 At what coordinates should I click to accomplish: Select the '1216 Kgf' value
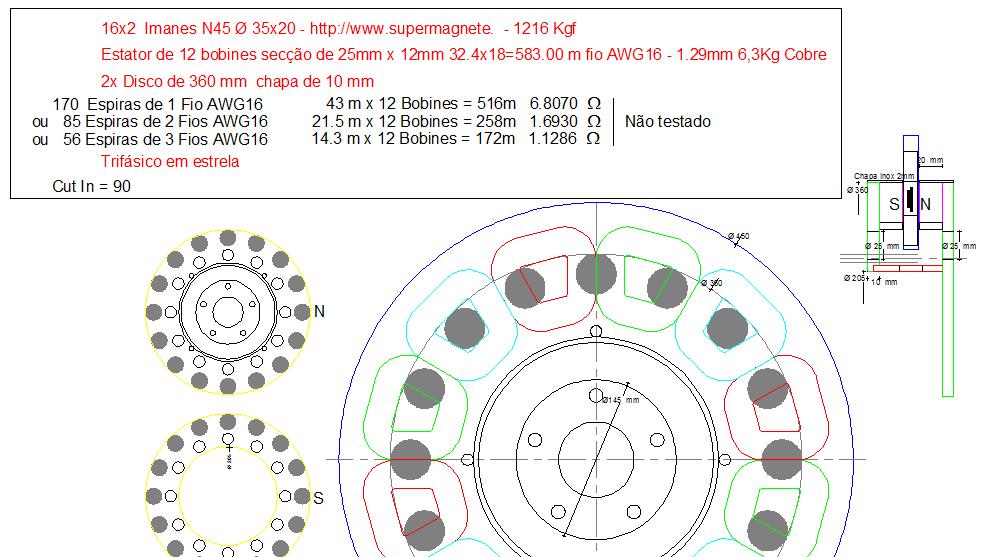coord(544,29)
